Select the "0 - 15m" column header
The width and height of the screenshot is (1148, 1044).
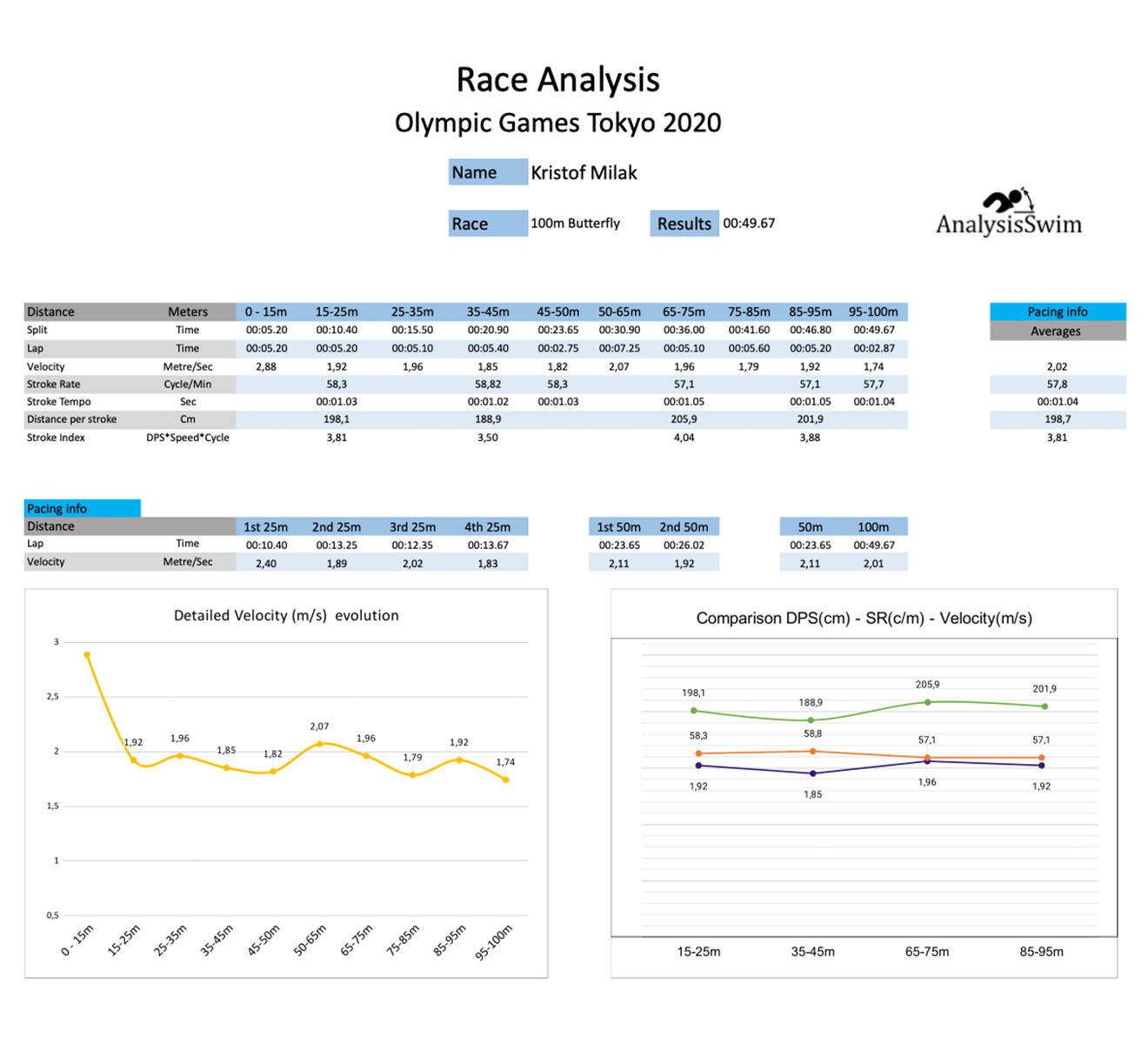point(266,311)
